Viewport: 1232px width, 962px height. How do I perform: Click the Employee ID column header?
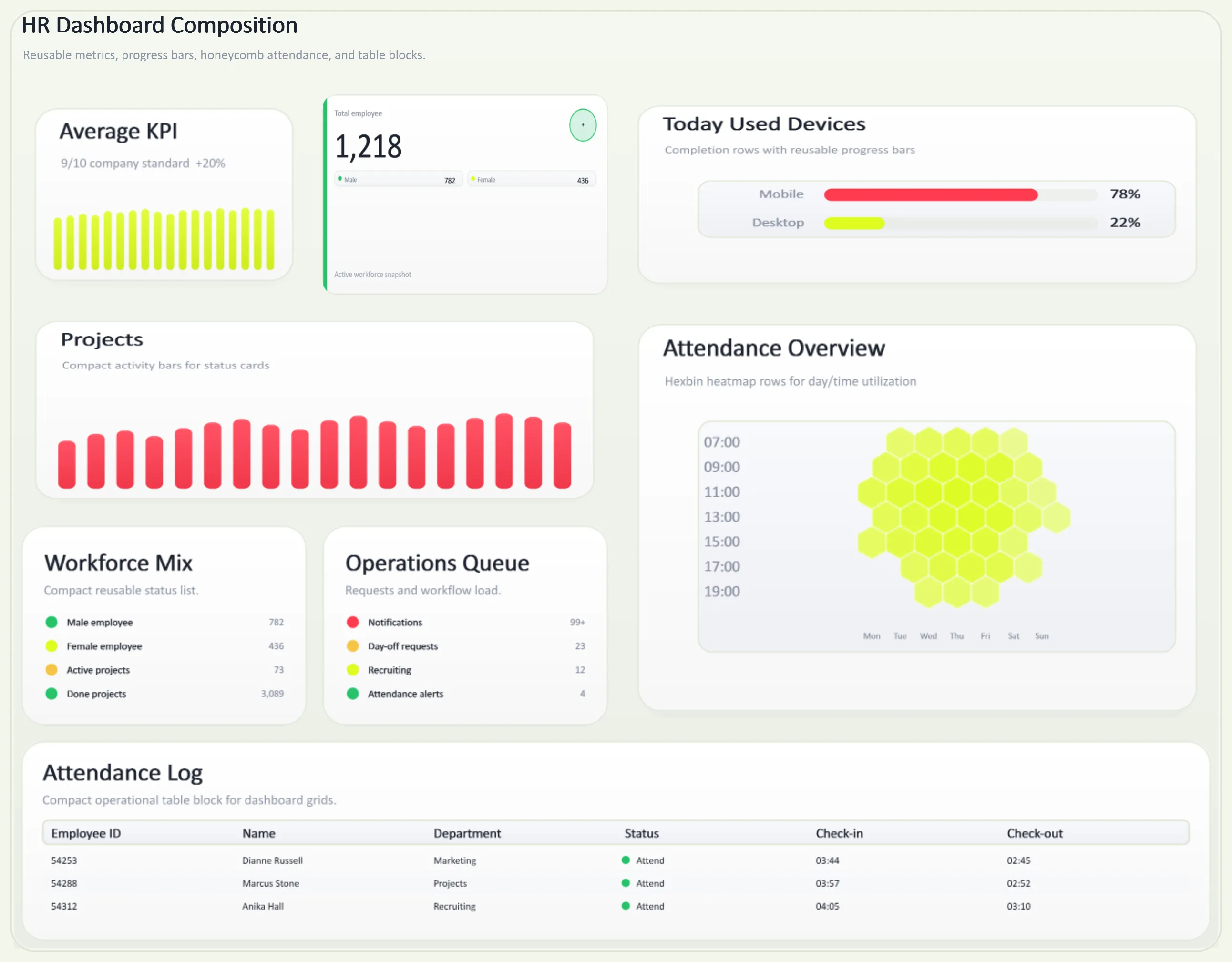86,833
